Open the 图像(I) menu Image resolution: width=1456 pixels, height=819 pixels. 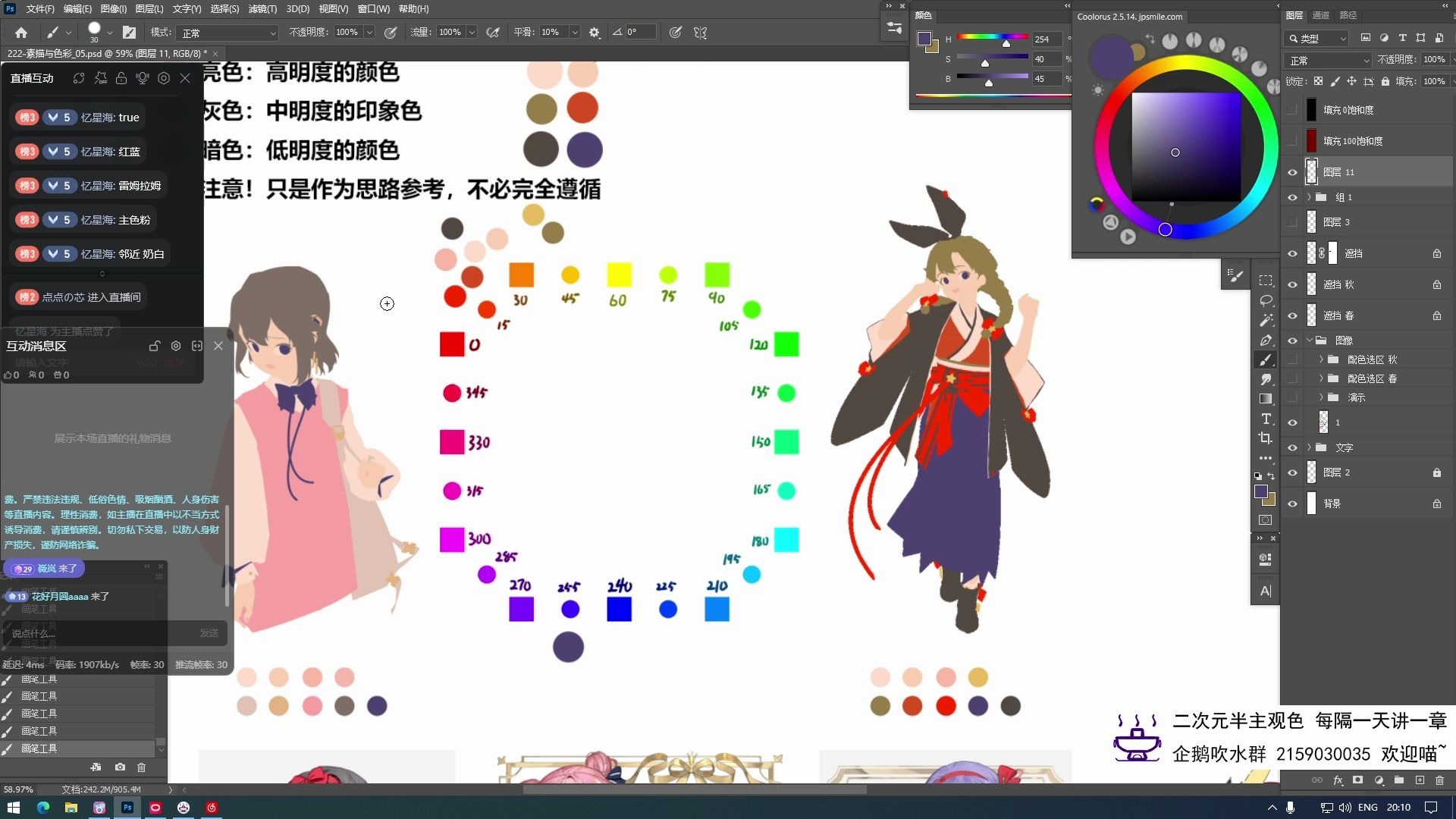click(x=114, y=9)
